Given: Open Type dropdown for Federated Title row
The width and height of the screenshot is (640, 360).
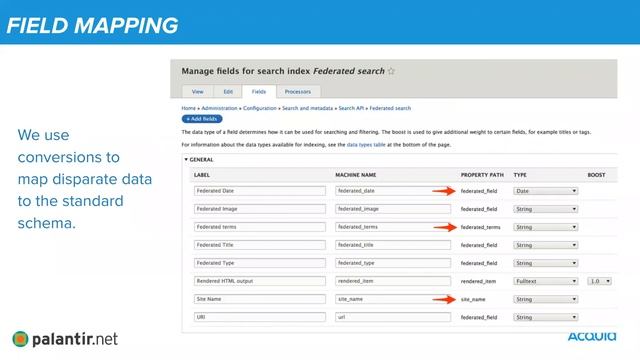Looking at the screenshot, I should coord(545,245).
